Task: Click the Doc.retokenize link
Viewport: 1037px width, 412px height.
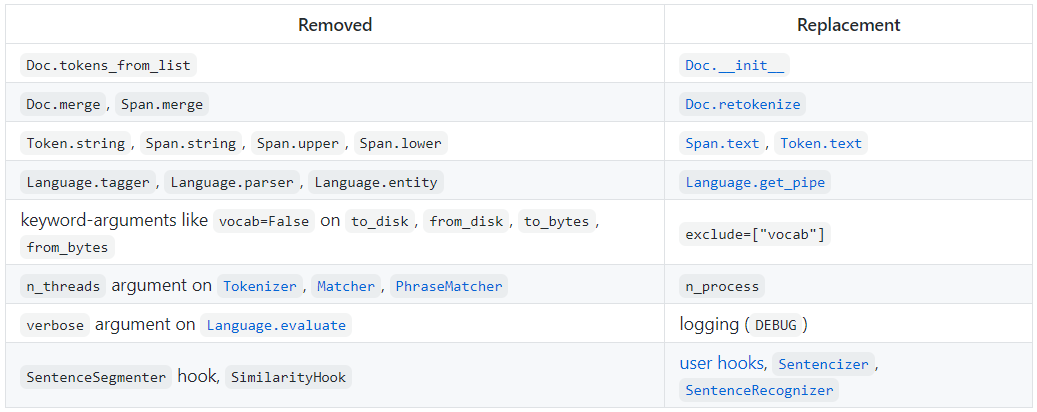Action: [x=743, y=104]
